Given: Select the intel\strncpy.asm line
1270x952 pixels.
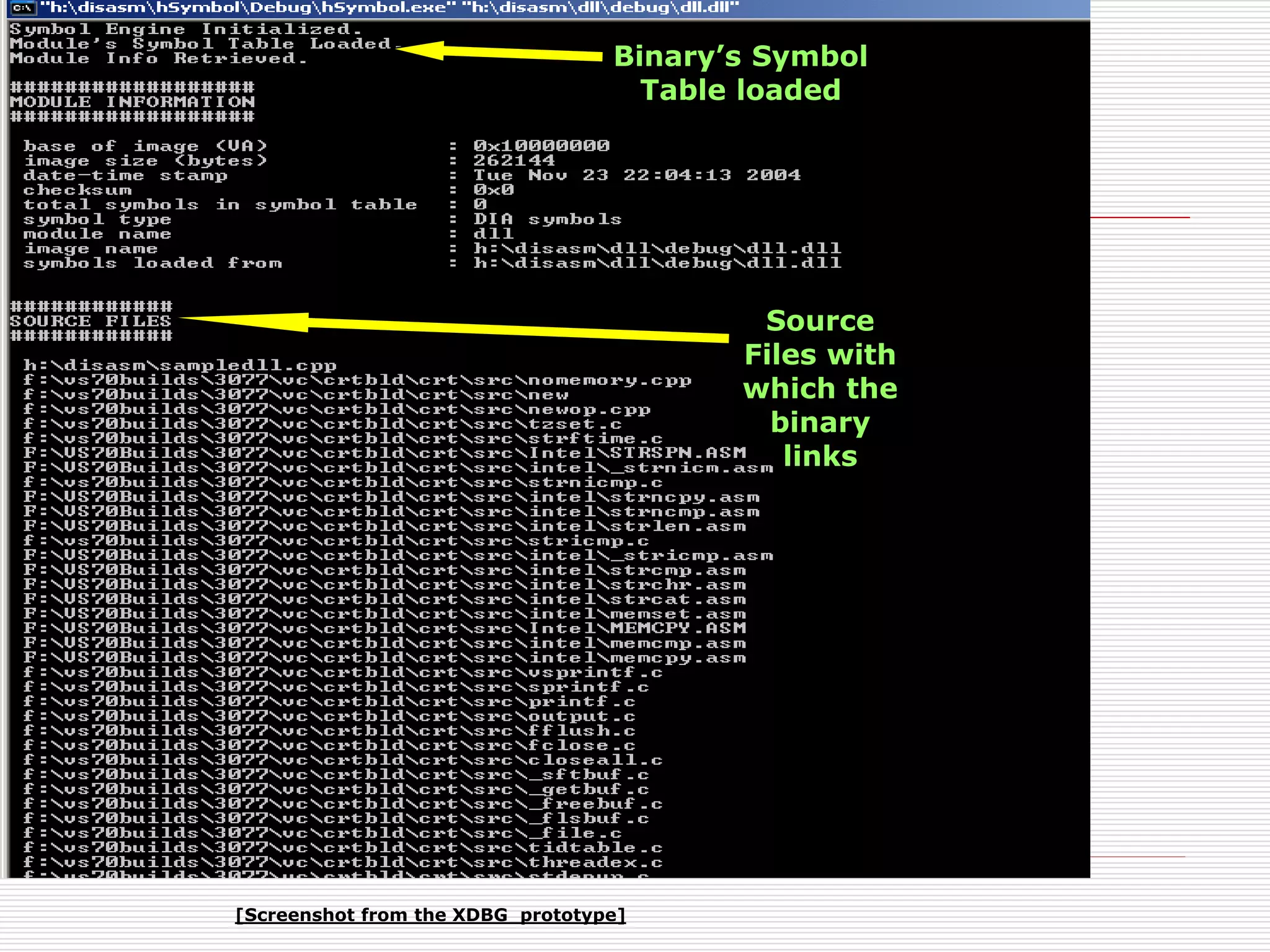Looking at the screenshot, I should (391, 497).
